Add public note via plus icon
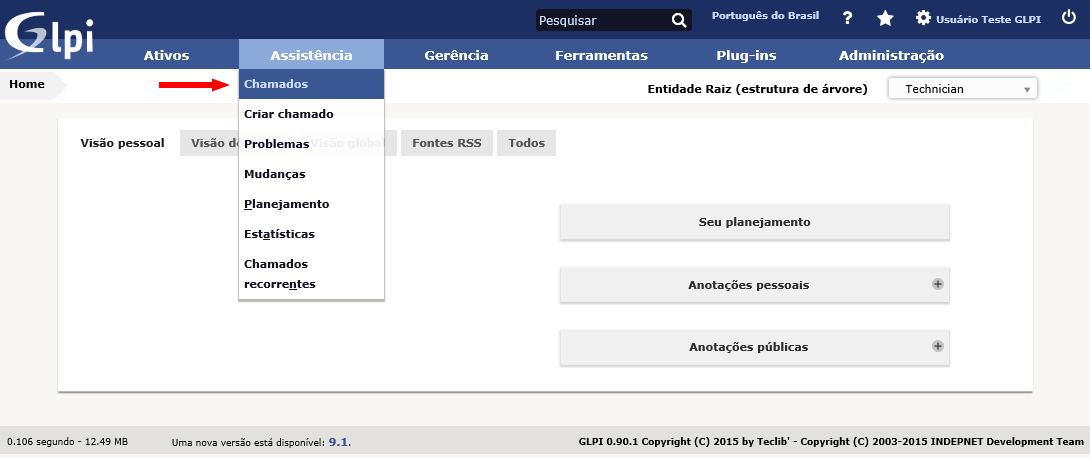1090x458 pixels. click(x=938, y=346)
